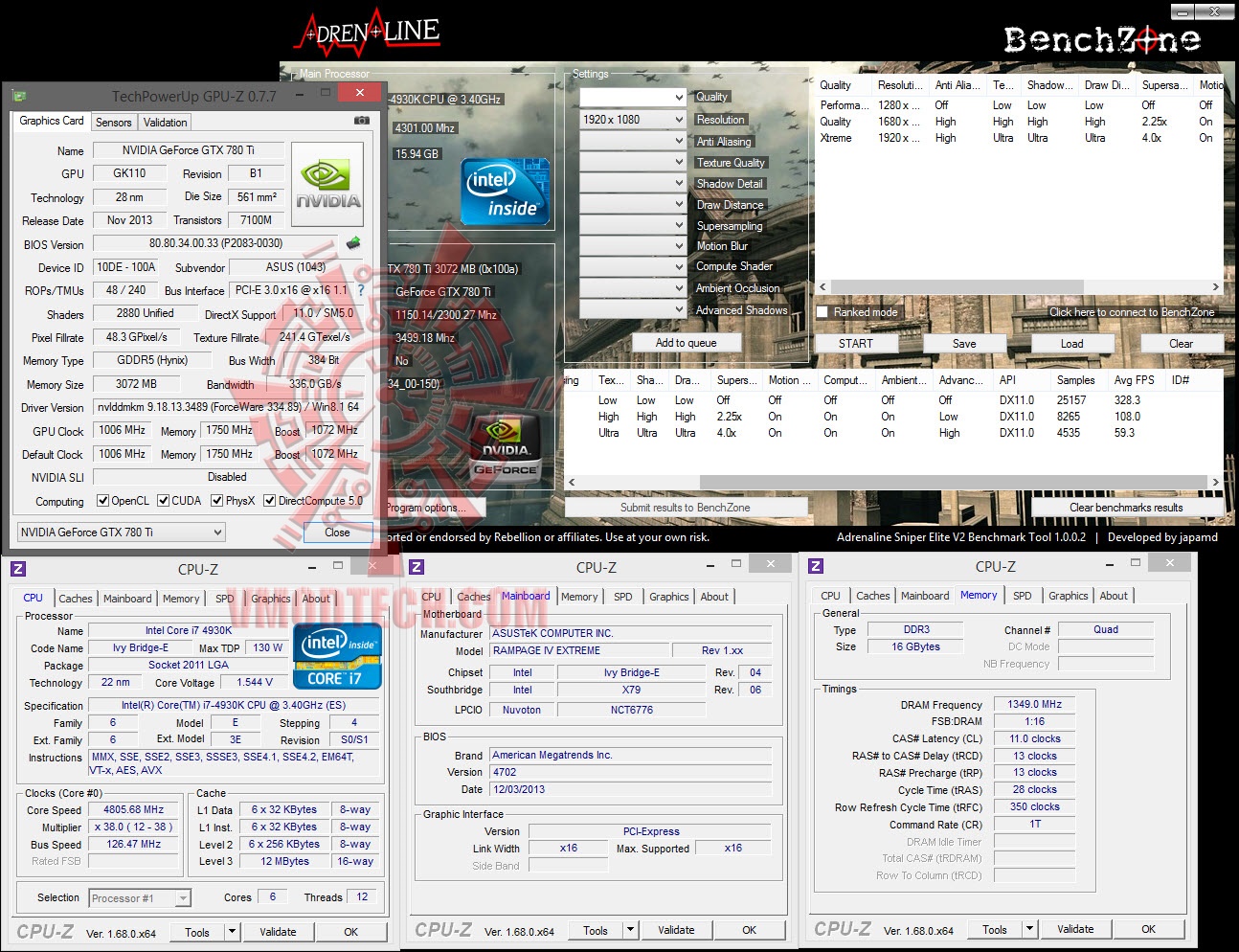Click the BIOS save icon in GPU-Z

(x=353, y=243)
